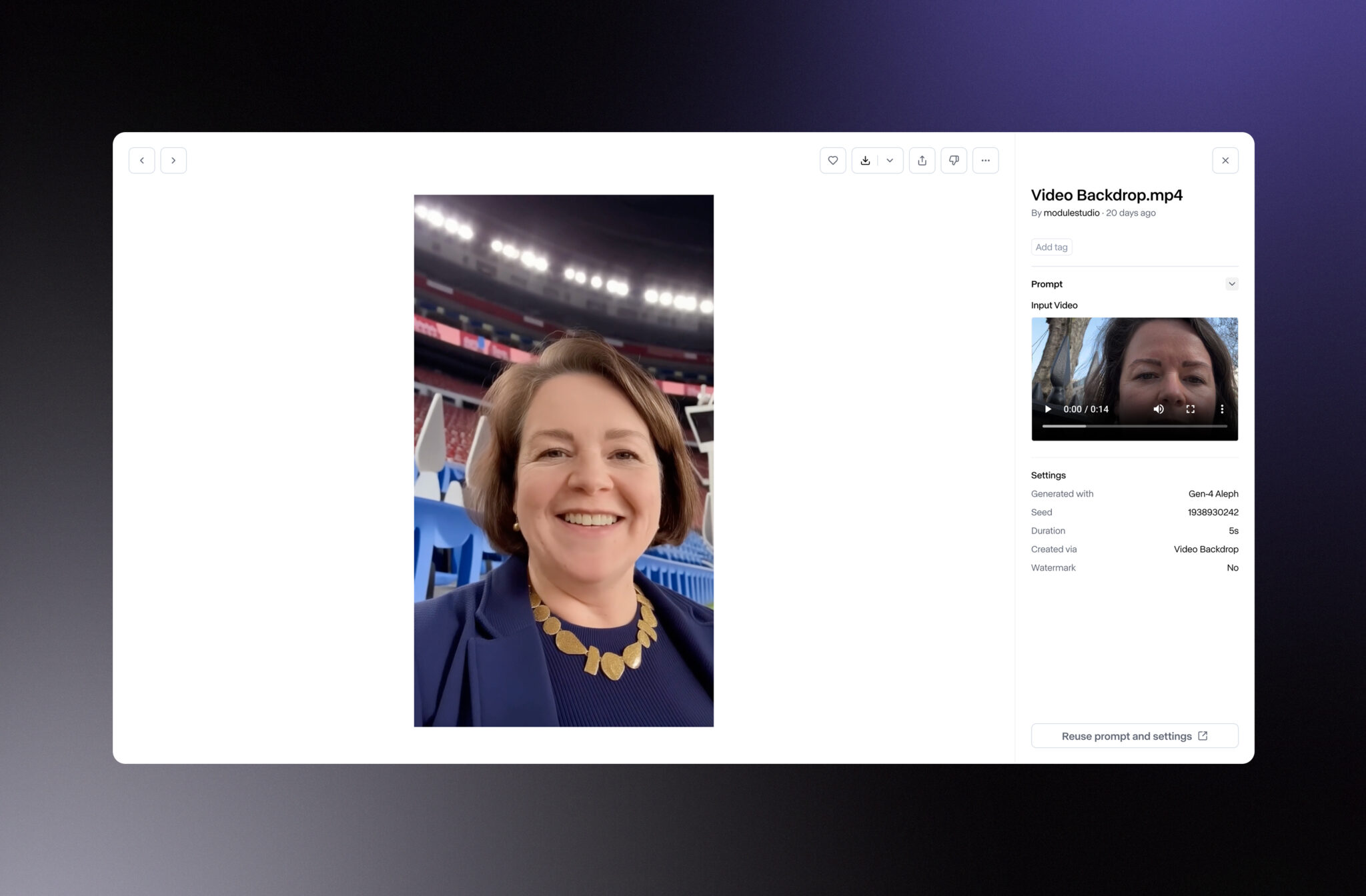Open the input video's three-dot menu

[1221, 409]
